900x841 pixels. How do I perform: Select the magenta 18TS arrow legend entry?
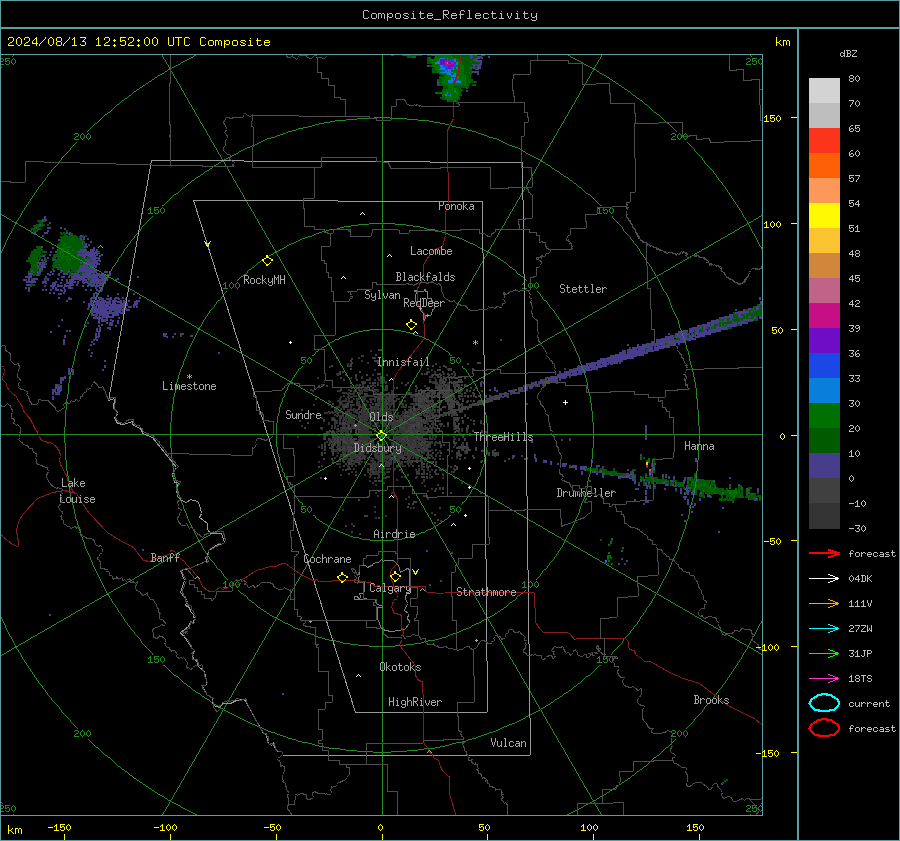pos(824,679)
